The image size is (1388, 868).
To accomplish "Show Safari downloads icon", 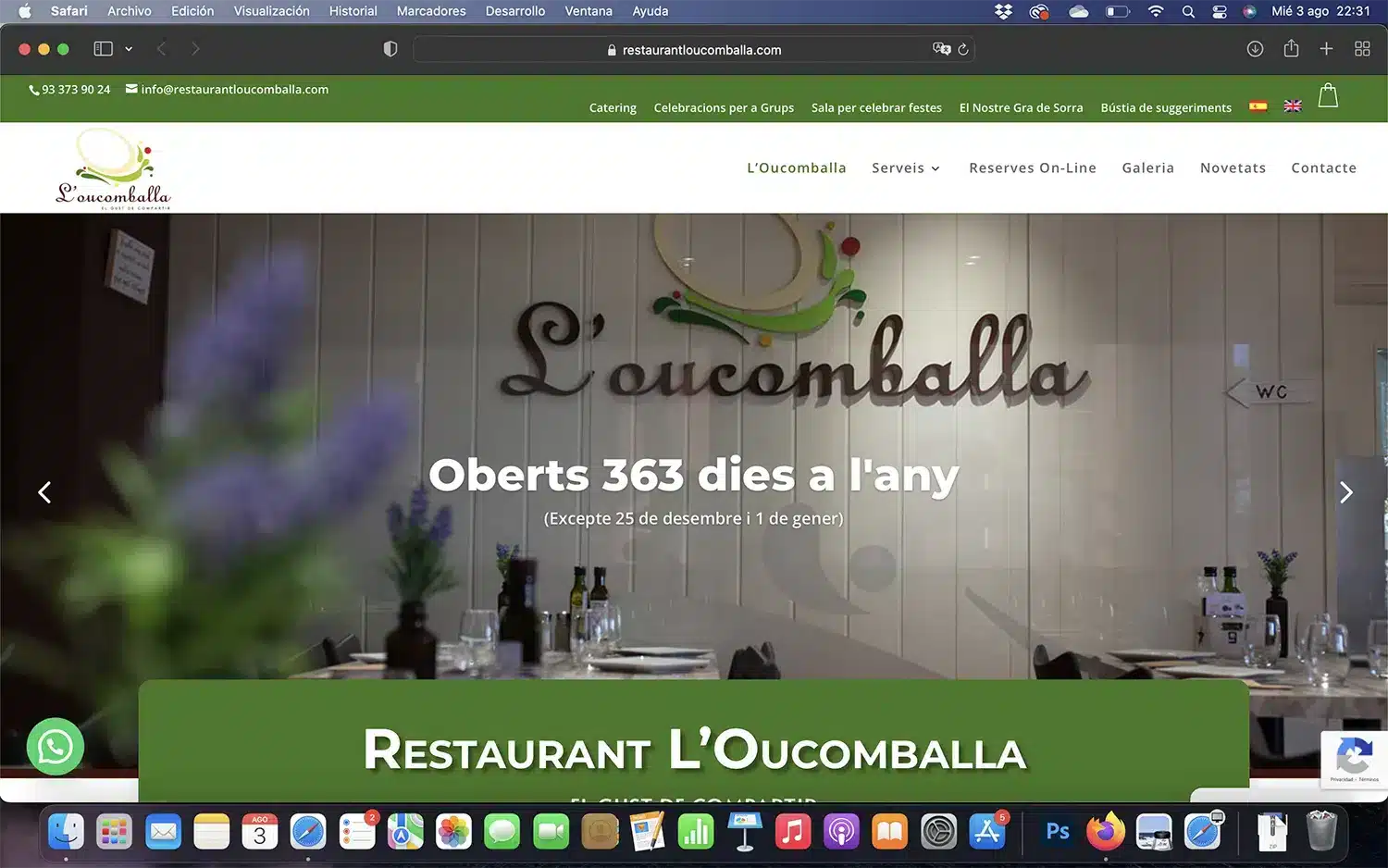I will coord(1255,49).
